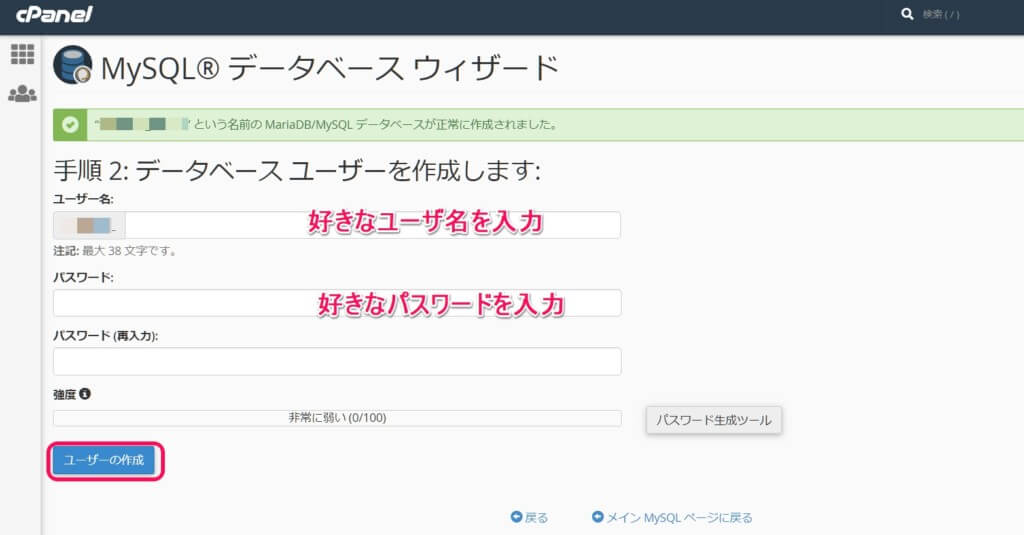Click the 戻る link
Screen dimensions: 1024x535
tap(536, 518)
